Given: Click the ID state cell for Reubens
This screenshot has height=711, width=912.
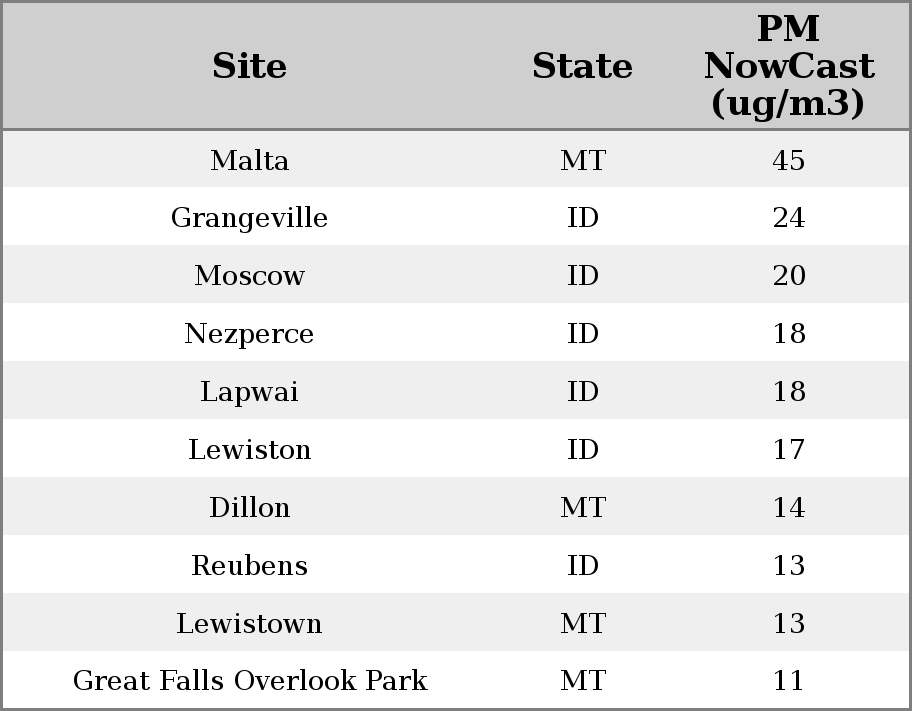Looking at the screenshot, I should point(582,566).
